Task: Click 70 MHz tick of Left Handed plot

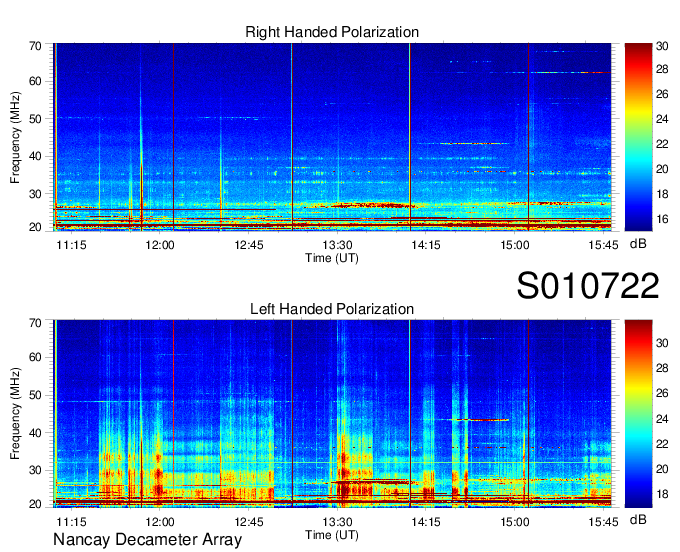Action: (x=35, y=323)
